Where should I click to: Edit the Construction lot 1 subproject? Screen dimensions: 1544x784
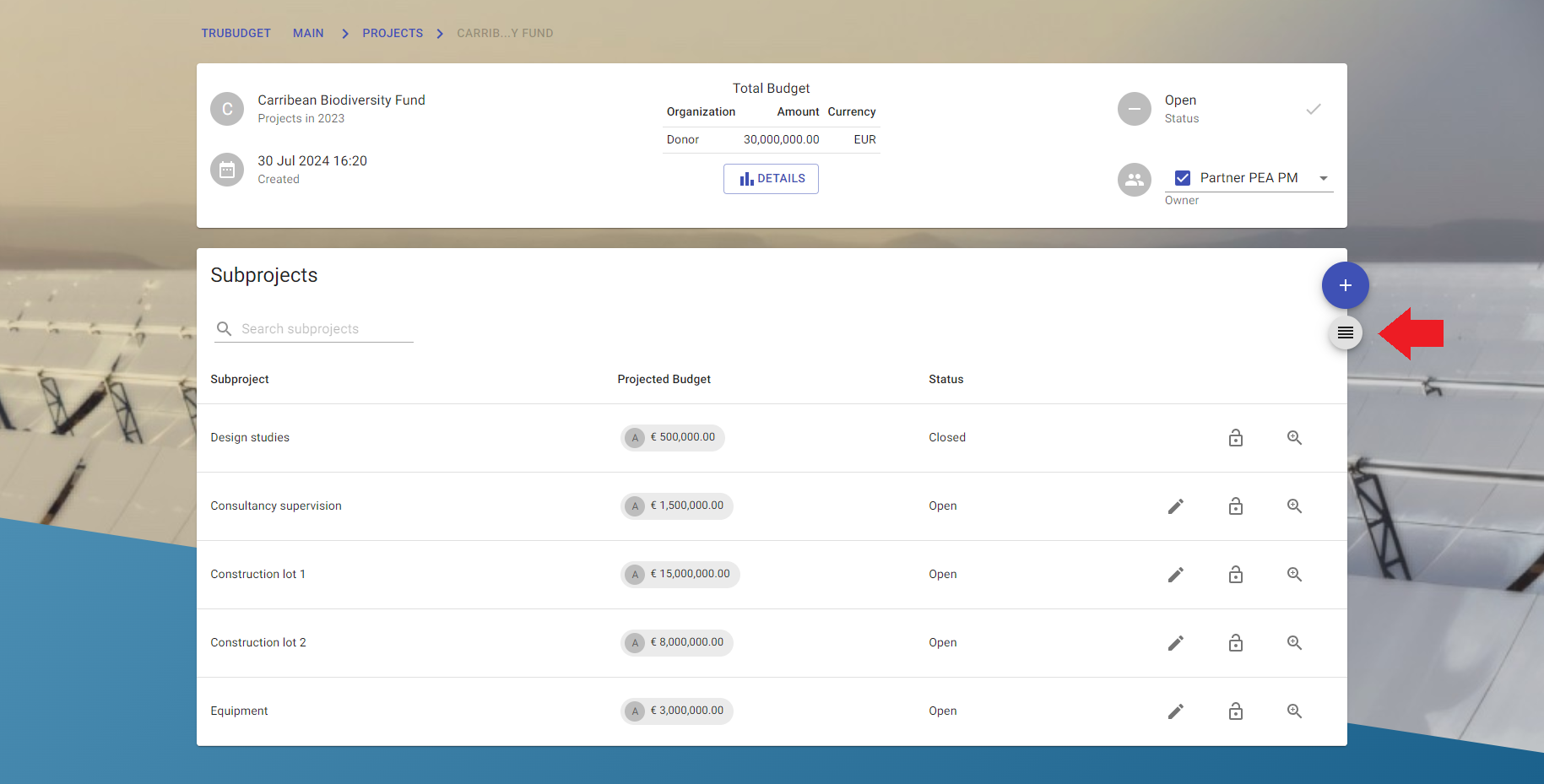click(x=1175, y=575)
